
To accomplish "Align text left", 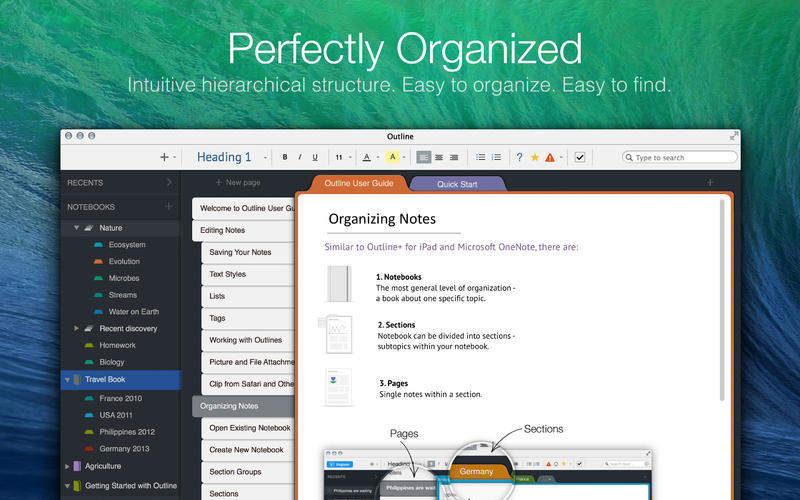I will coord(423,157).
